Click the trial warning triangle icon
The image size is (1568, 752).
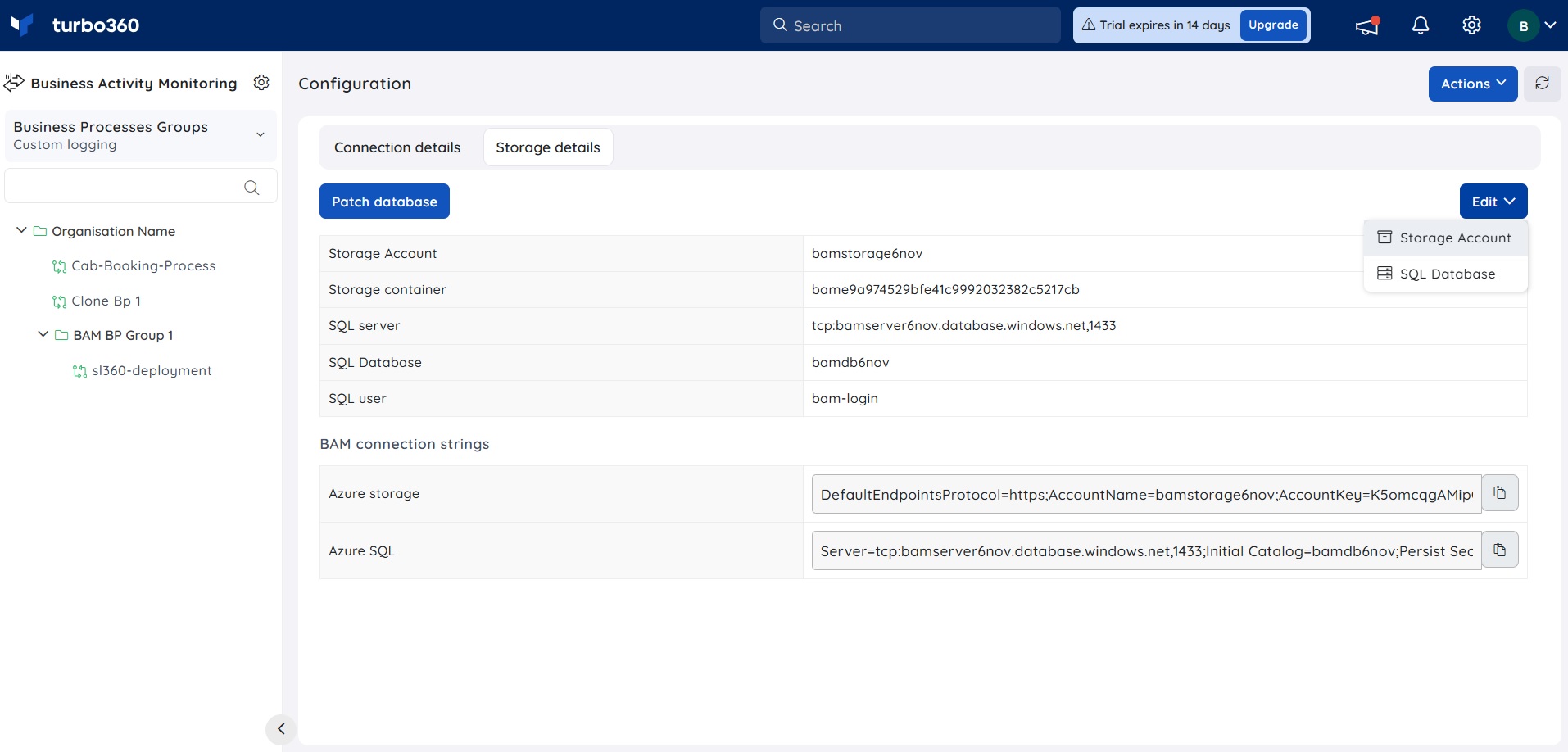[x=1089, y=25]
